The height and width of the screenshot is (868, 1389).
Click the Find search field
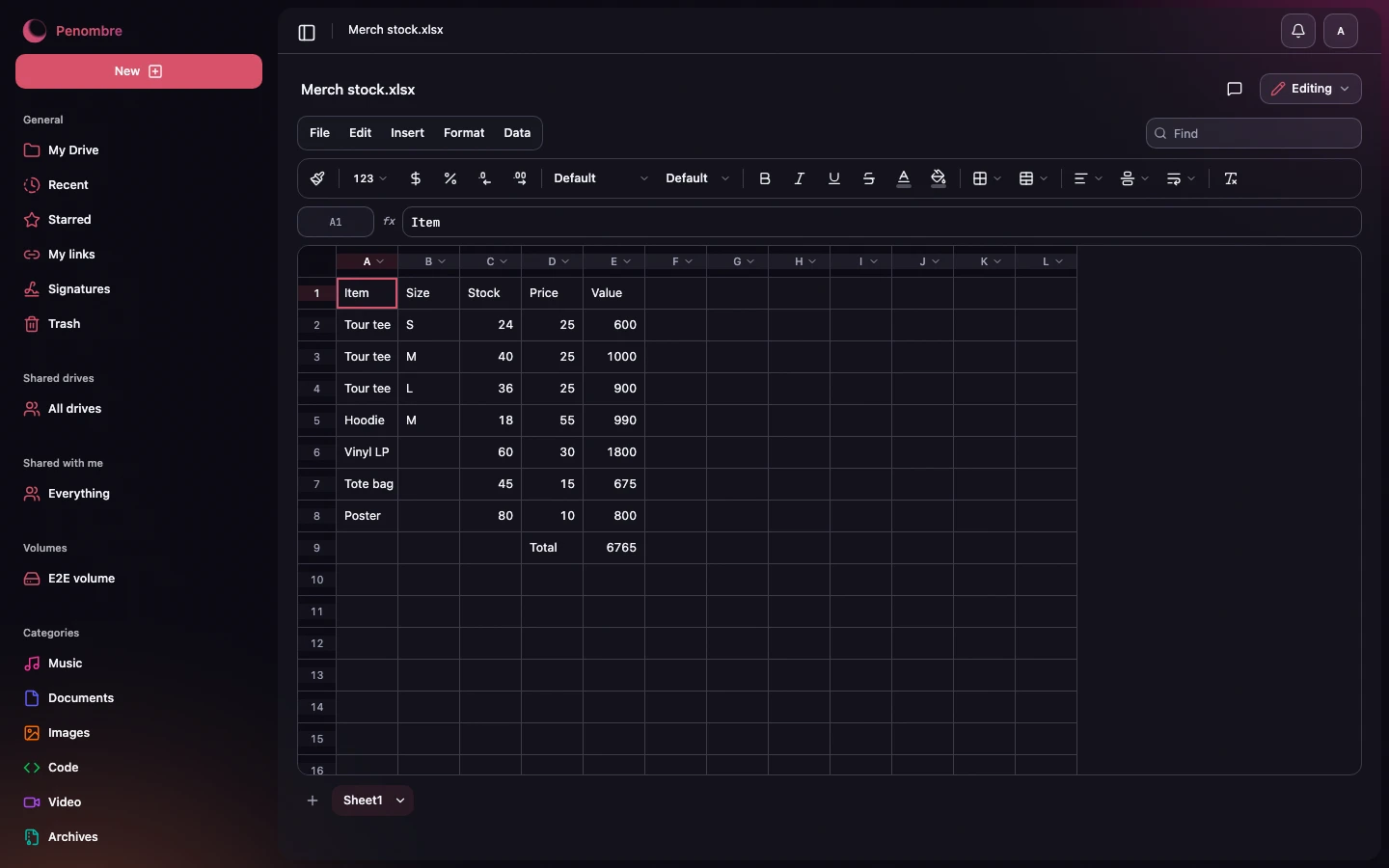pos(1253,133)
